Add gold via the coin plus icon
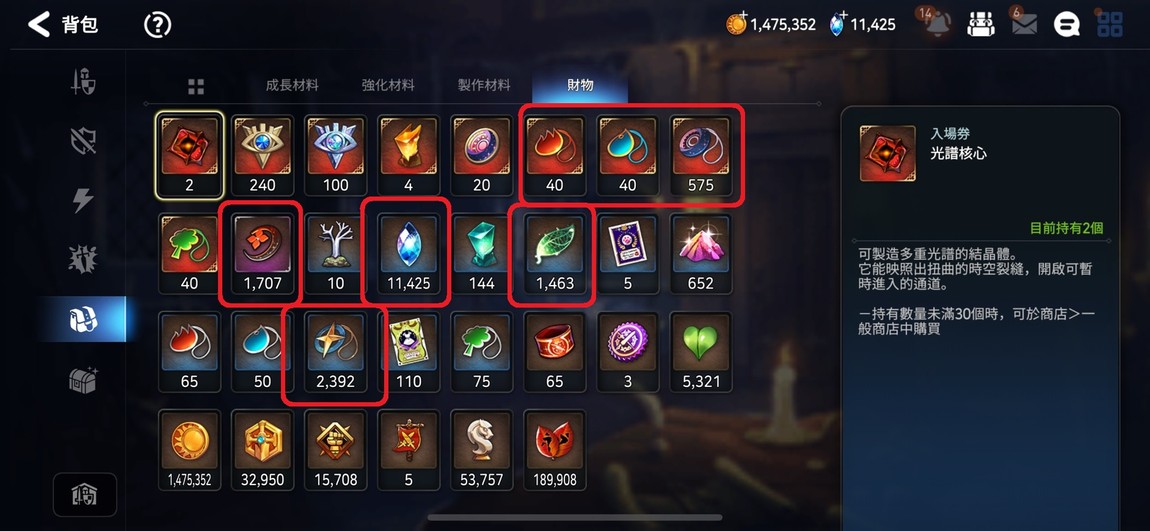 (736, 24)
